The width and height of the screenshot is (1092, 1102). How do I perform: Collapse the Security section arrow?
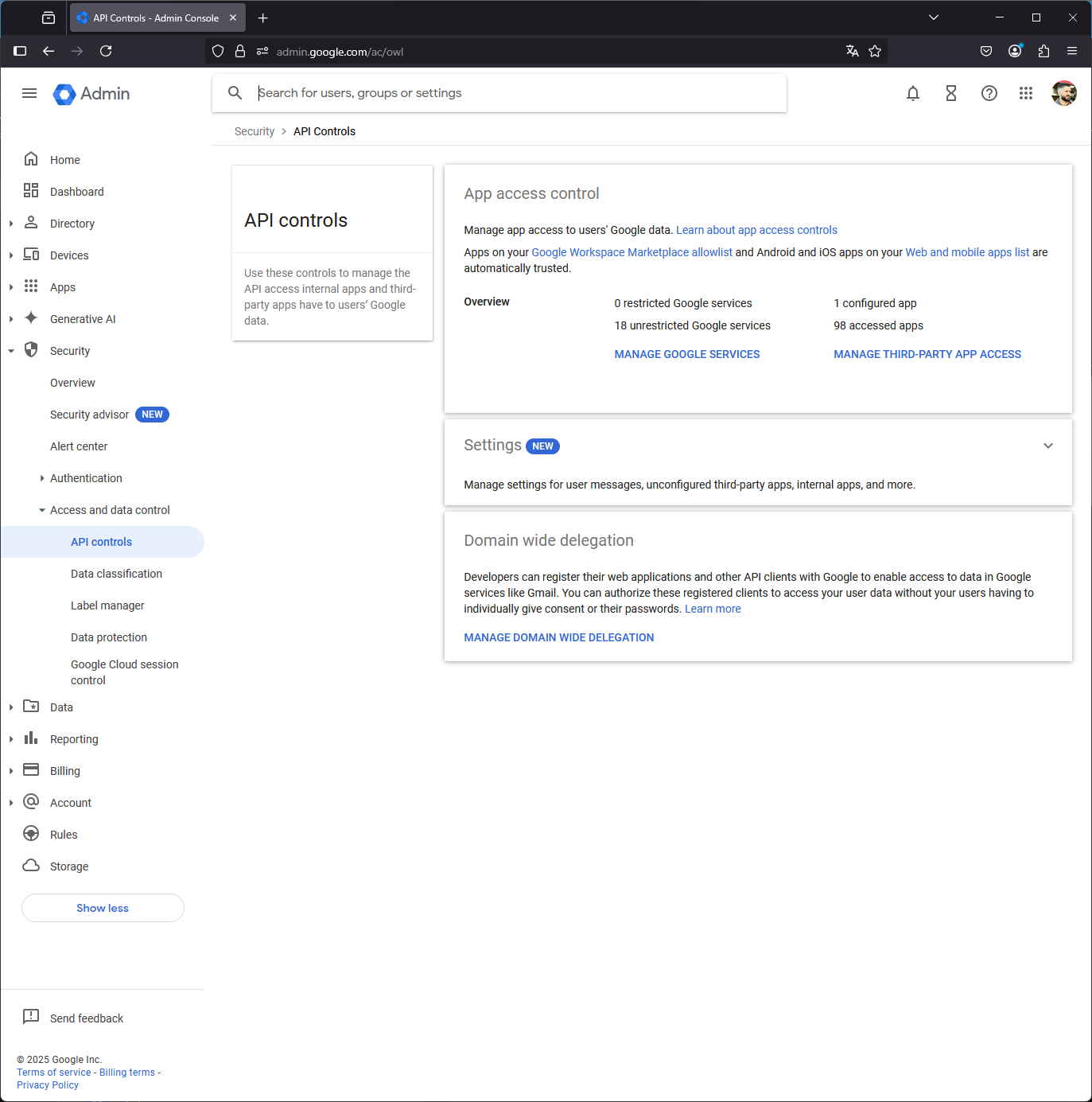11,351
